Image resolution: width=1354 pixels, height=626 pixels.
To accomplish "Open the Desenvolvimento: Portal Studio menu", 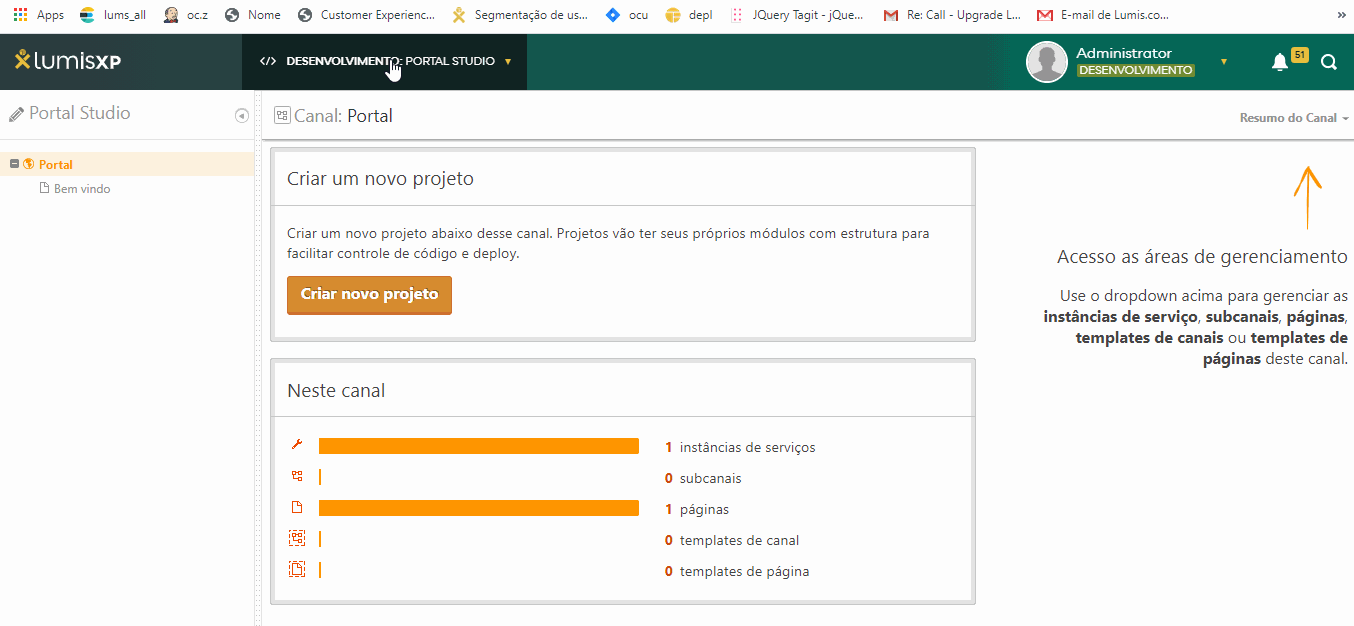I will (385, 61).
